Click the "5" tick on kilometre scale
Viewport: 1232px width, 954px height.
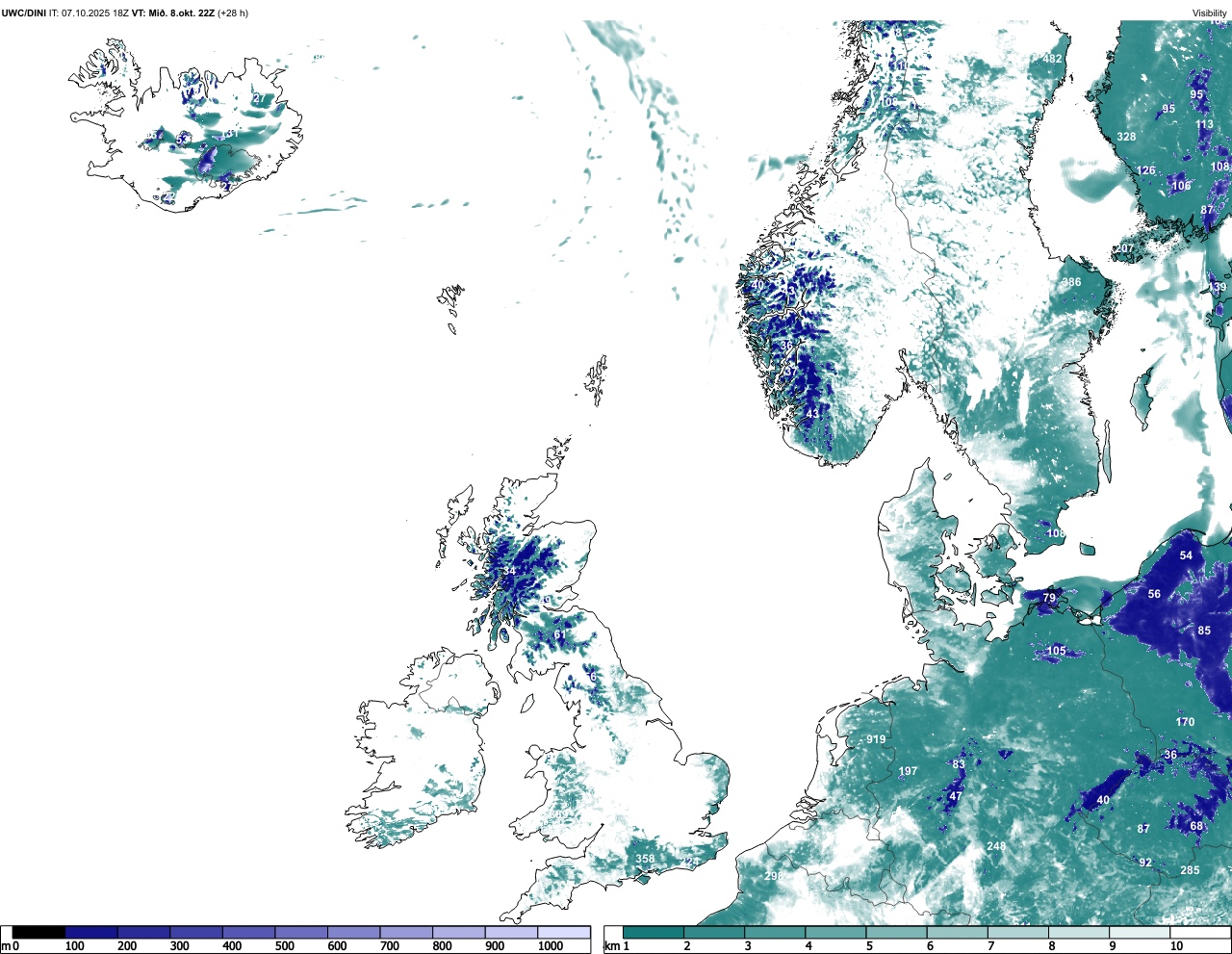tap(869, 946)
